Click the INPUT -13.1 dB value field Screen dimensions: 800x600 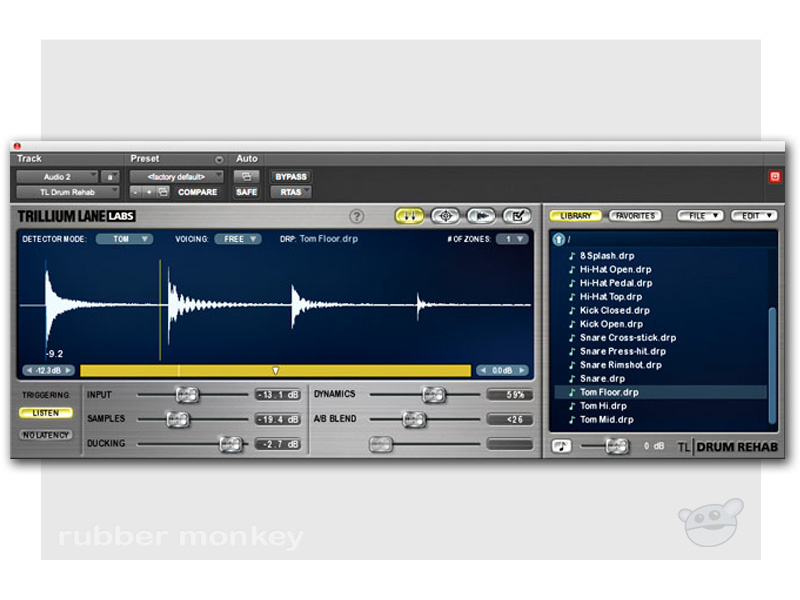pos(278,395)
